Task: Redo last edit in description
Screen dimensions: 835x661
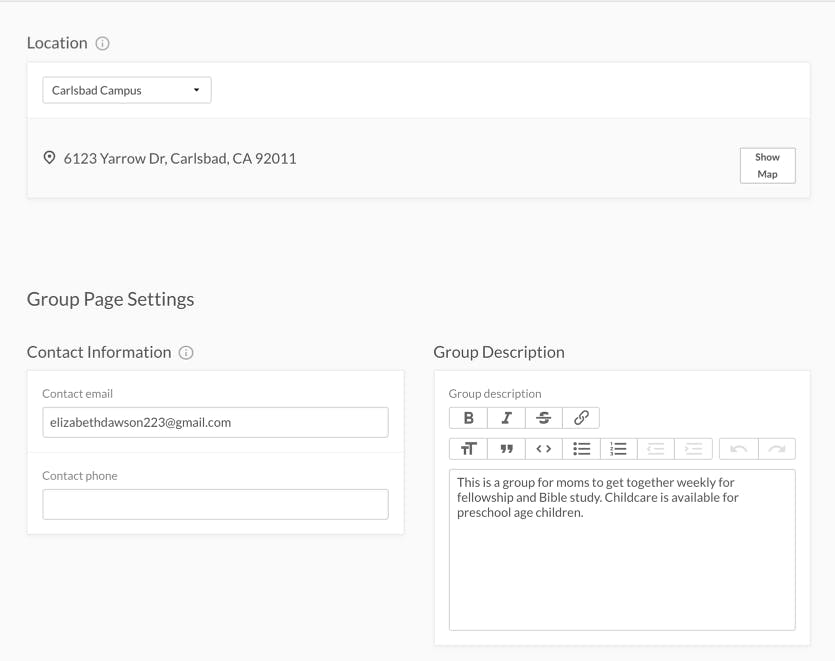Action: point(777,449)
